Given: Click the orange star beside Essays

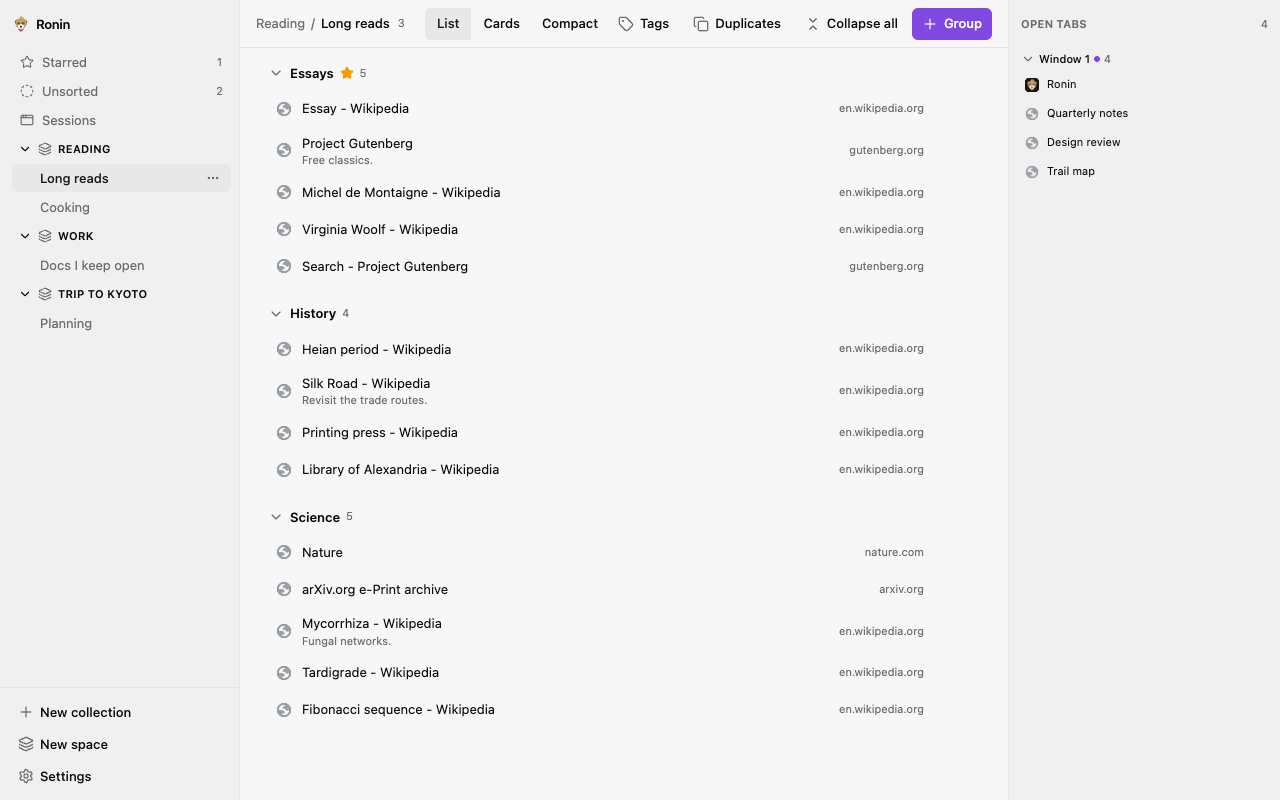Looking at the screenshot, I should (347, 73).
